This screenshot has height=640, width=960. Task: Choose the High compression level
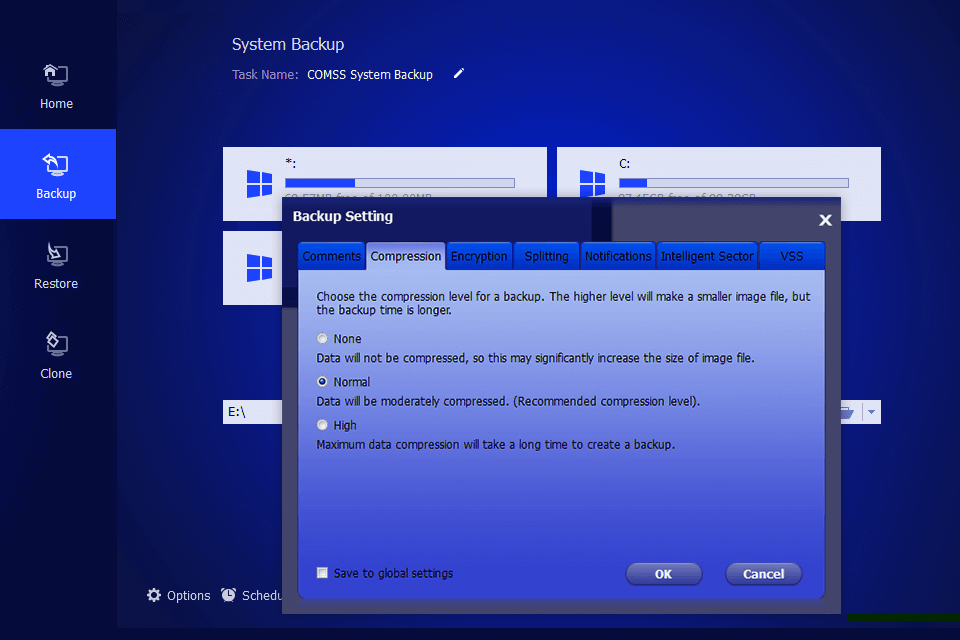(x=322, y=425)
